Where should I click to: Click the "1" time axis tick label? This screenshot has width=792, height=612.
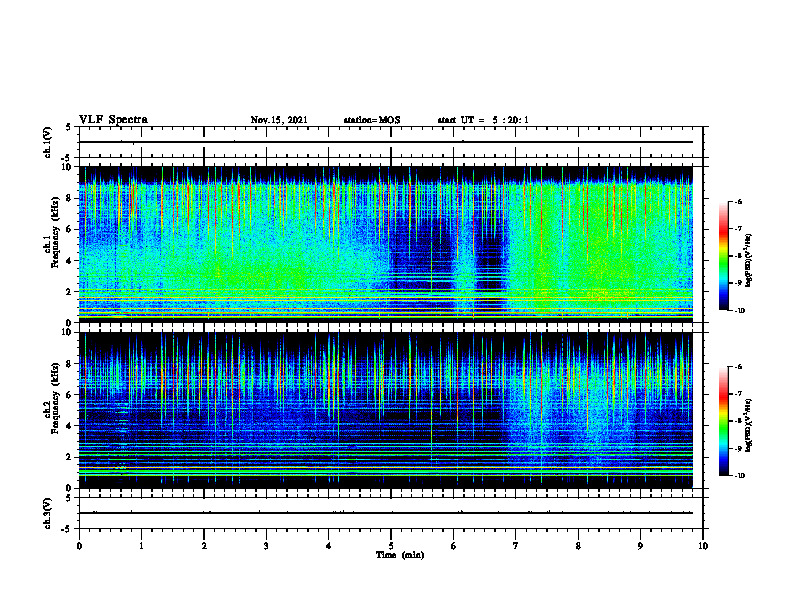141,546
